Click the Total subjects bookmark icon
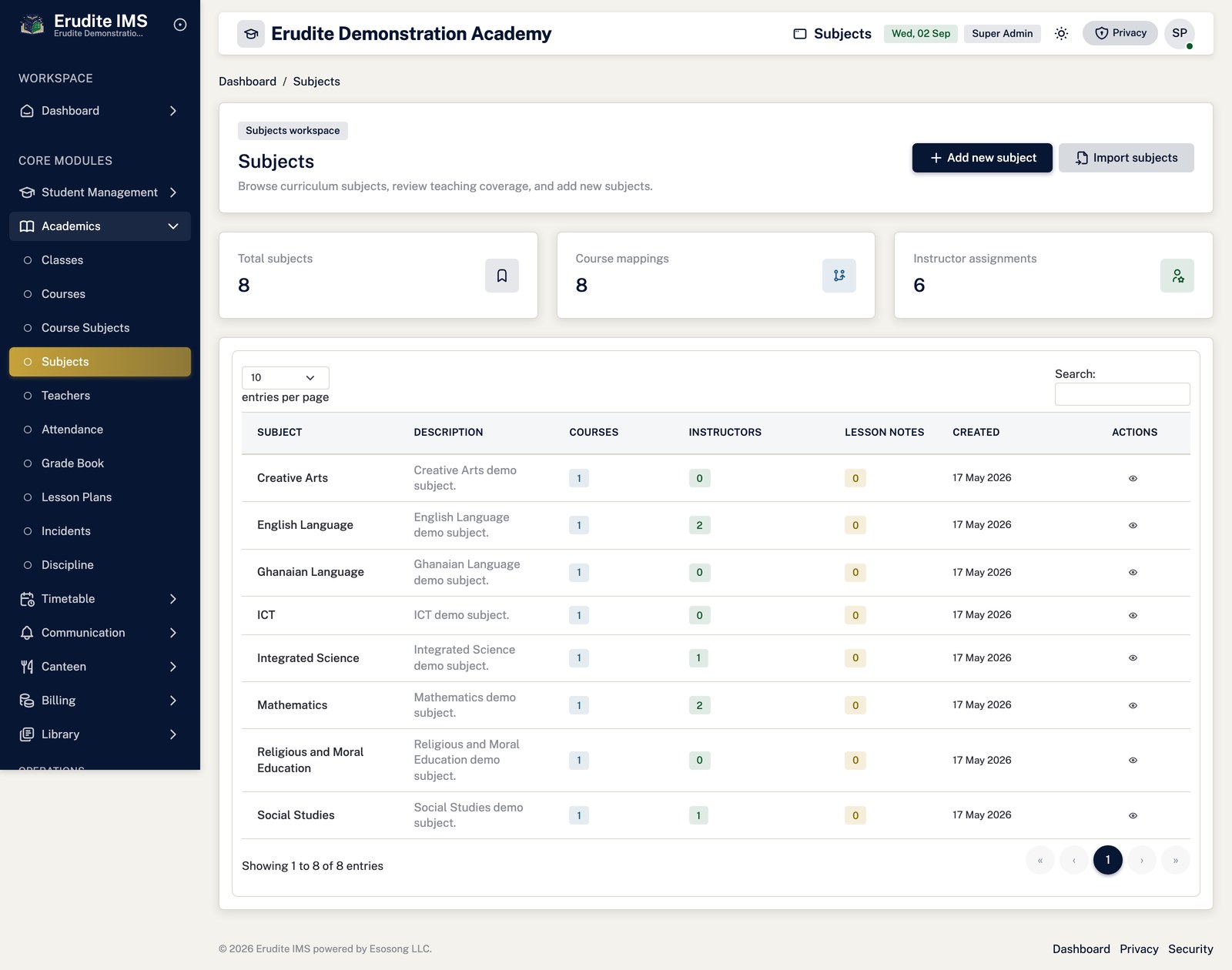Viewport: 1232px width, 970px height. click(502, 276)
